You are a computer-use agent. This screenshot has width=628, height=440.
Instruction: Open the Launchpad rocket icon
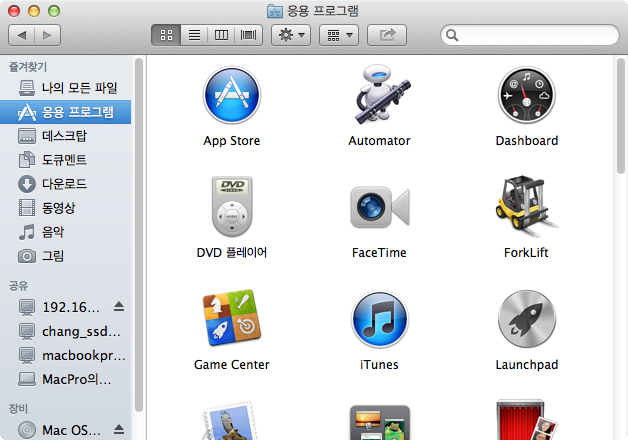[x=526, y=319]
